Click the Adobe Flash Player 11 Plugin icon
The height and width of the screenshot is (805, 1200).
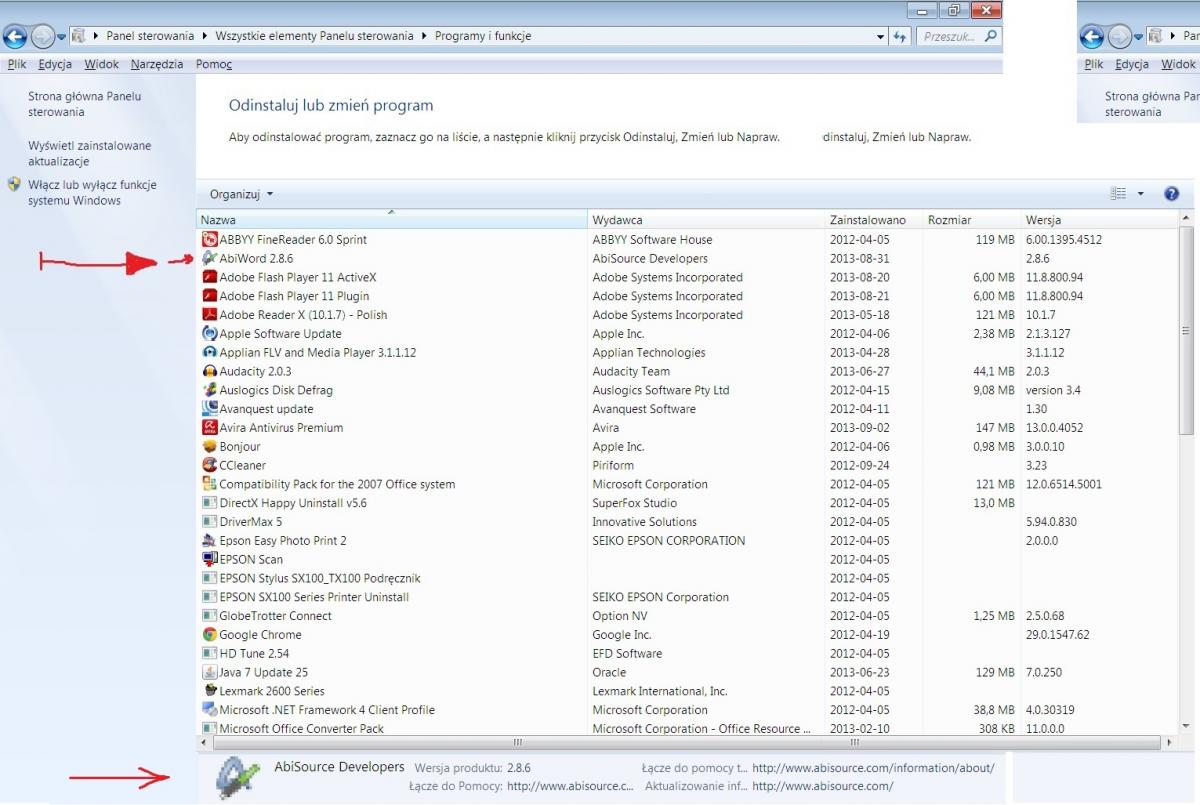pos(209,296)
